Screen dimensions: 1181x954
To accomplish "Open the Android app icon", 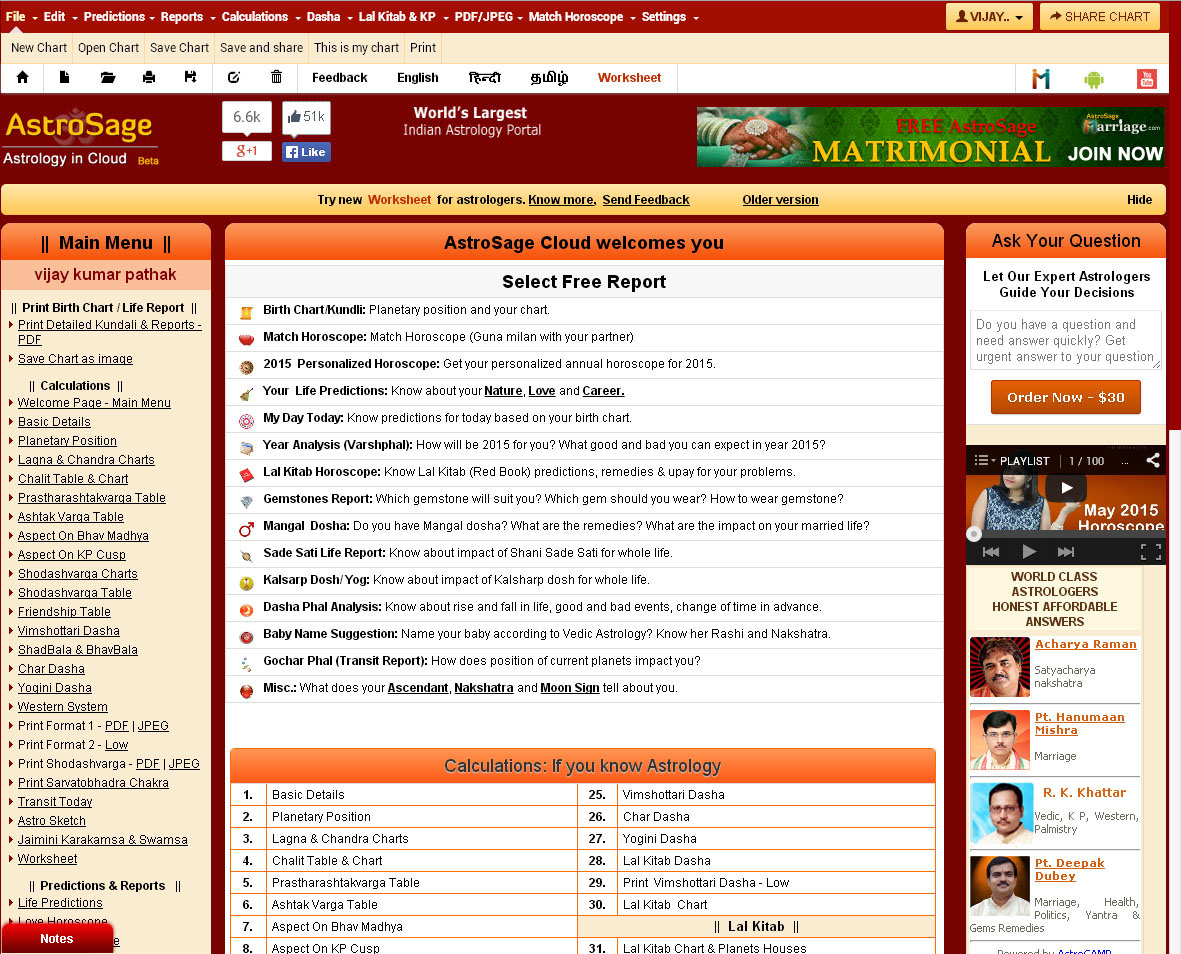I will coord(1094,78).
